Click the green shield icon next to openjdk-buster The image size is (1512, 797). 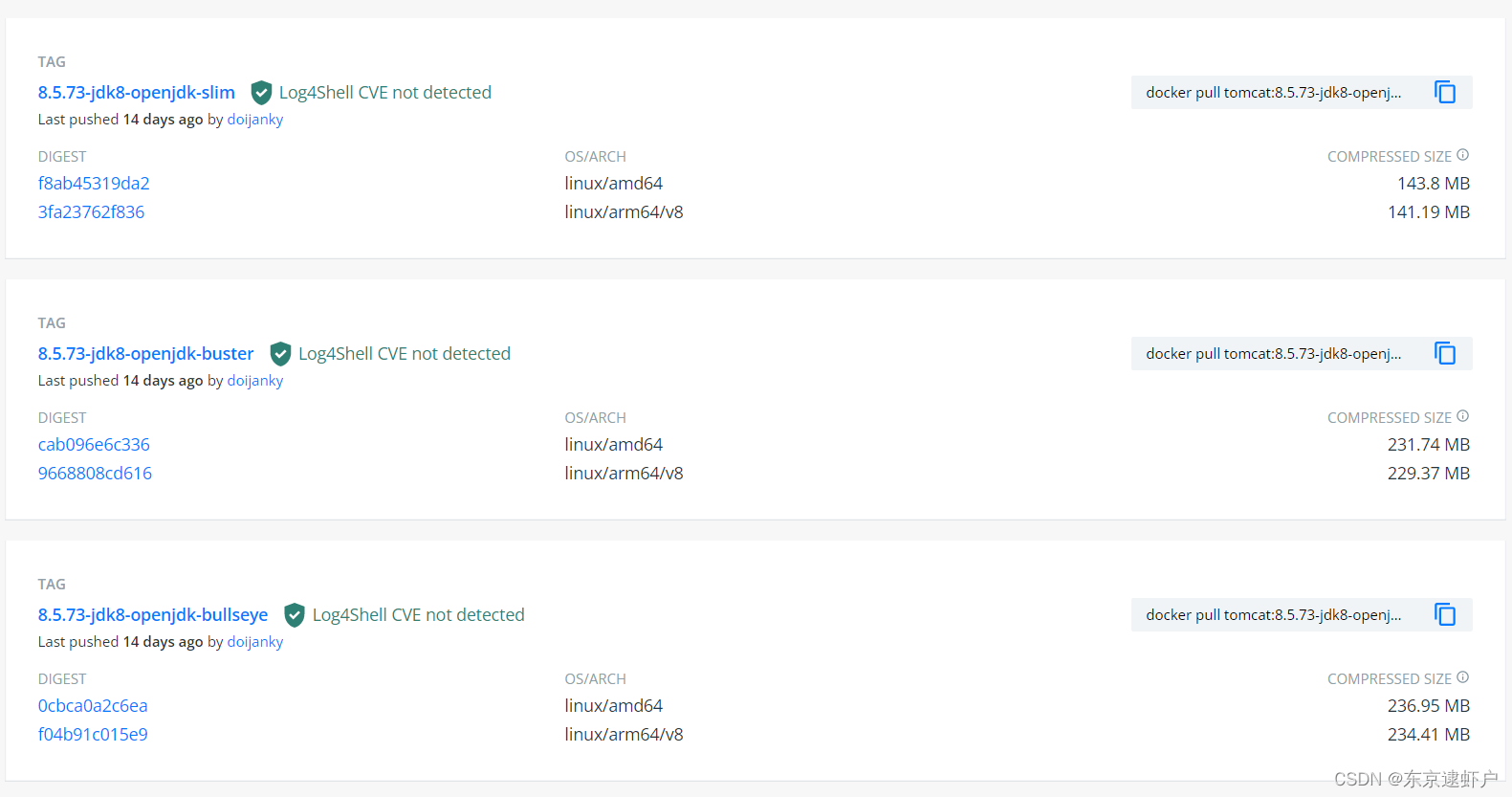click(x=280, y=354)
